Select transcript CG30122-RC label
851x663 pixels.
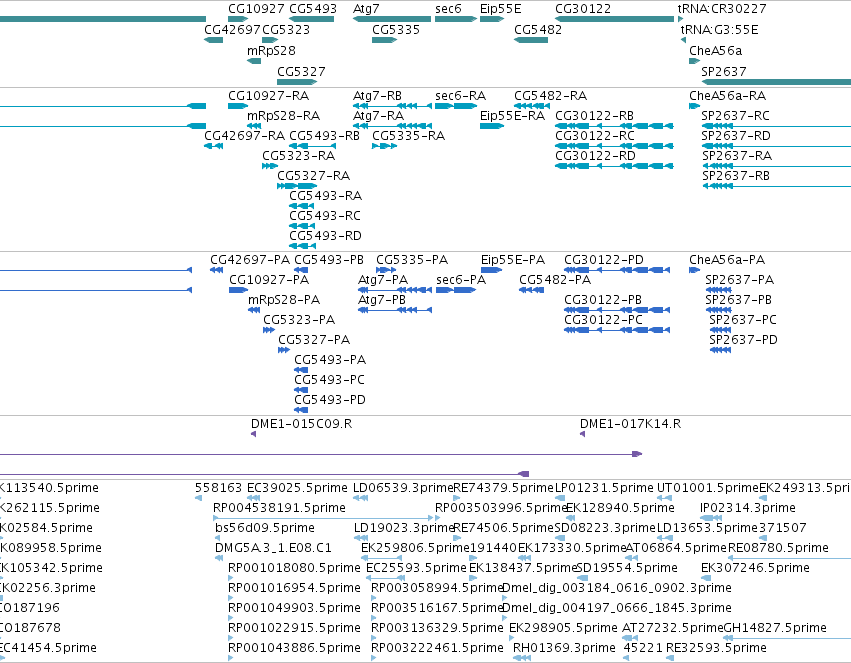[594, 136]
